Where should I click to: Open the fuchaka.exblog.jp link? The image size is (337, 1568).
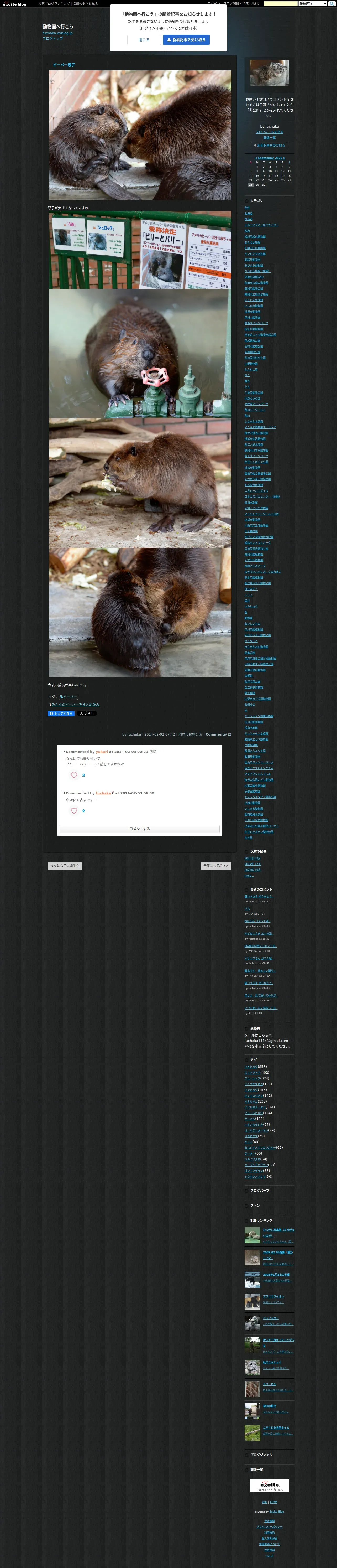[57, 33]
